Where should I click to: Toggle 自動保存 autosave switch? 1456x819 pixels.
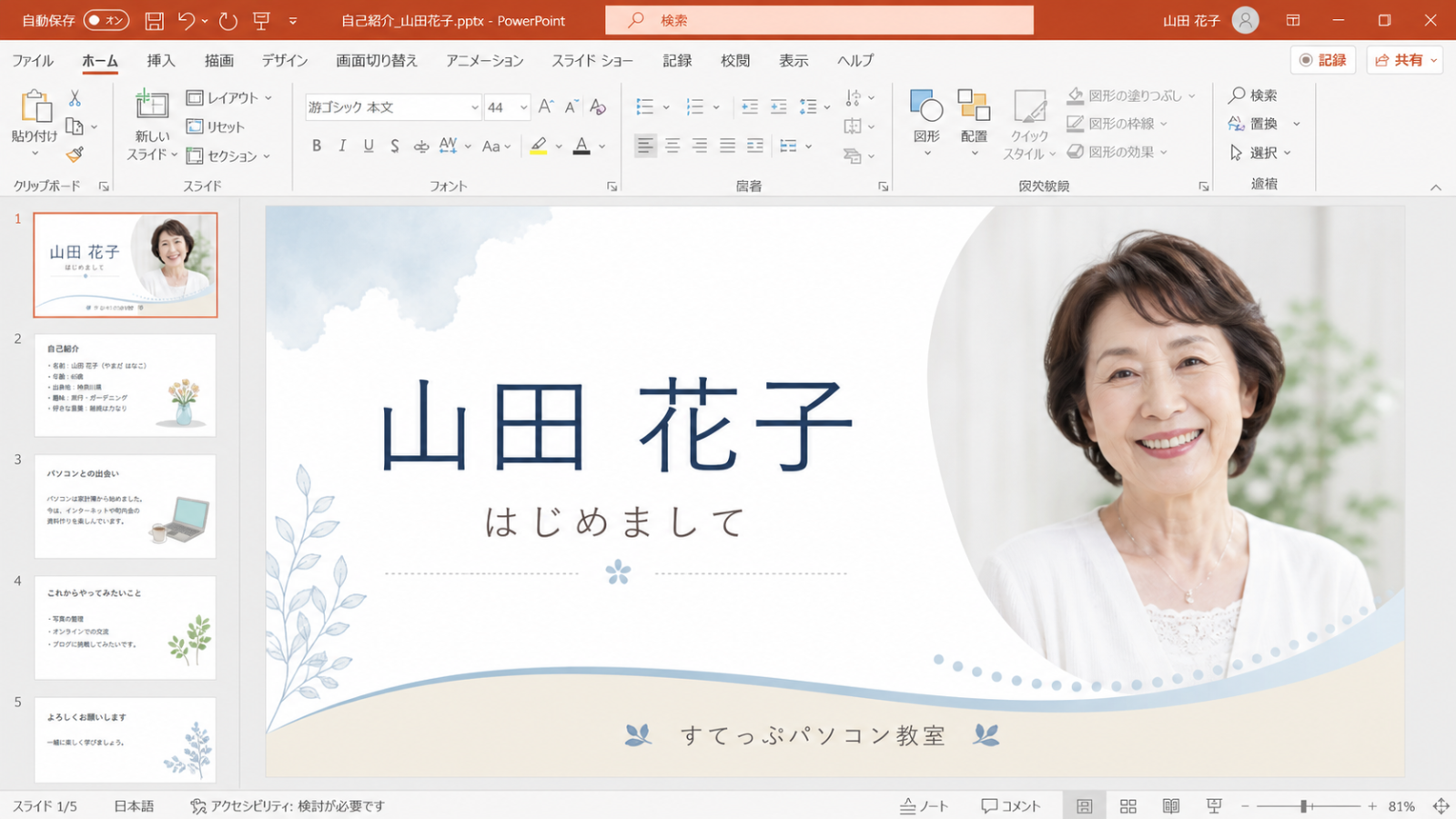click(106, 20)
